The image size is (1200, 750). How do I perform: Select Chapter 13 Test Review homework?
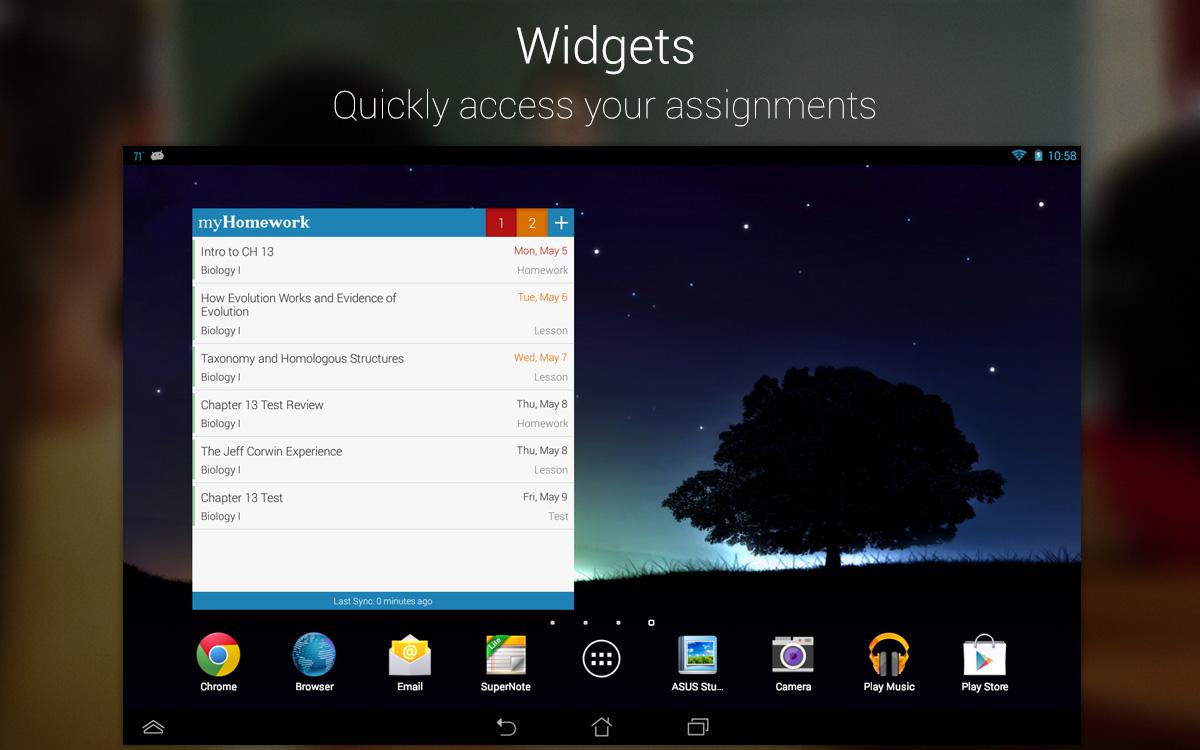[x=383, y=413]
